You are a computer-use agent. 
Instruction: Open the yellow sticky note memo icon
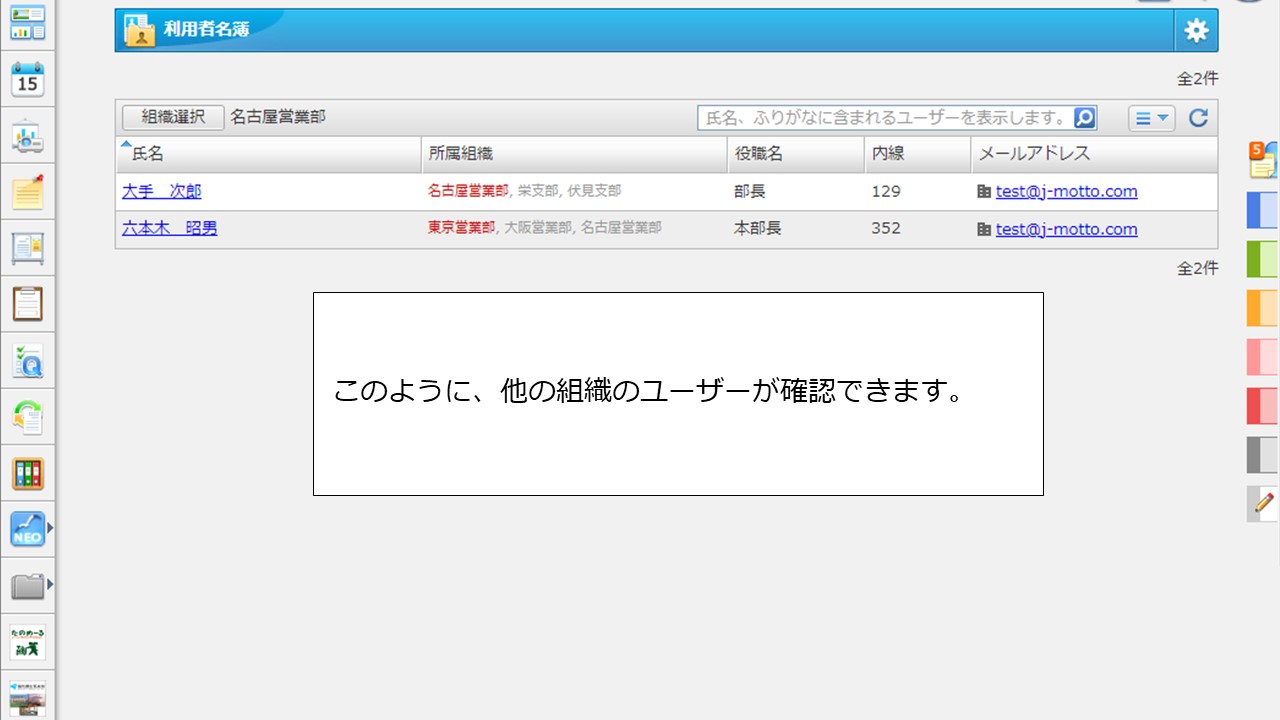pos(28,192)
